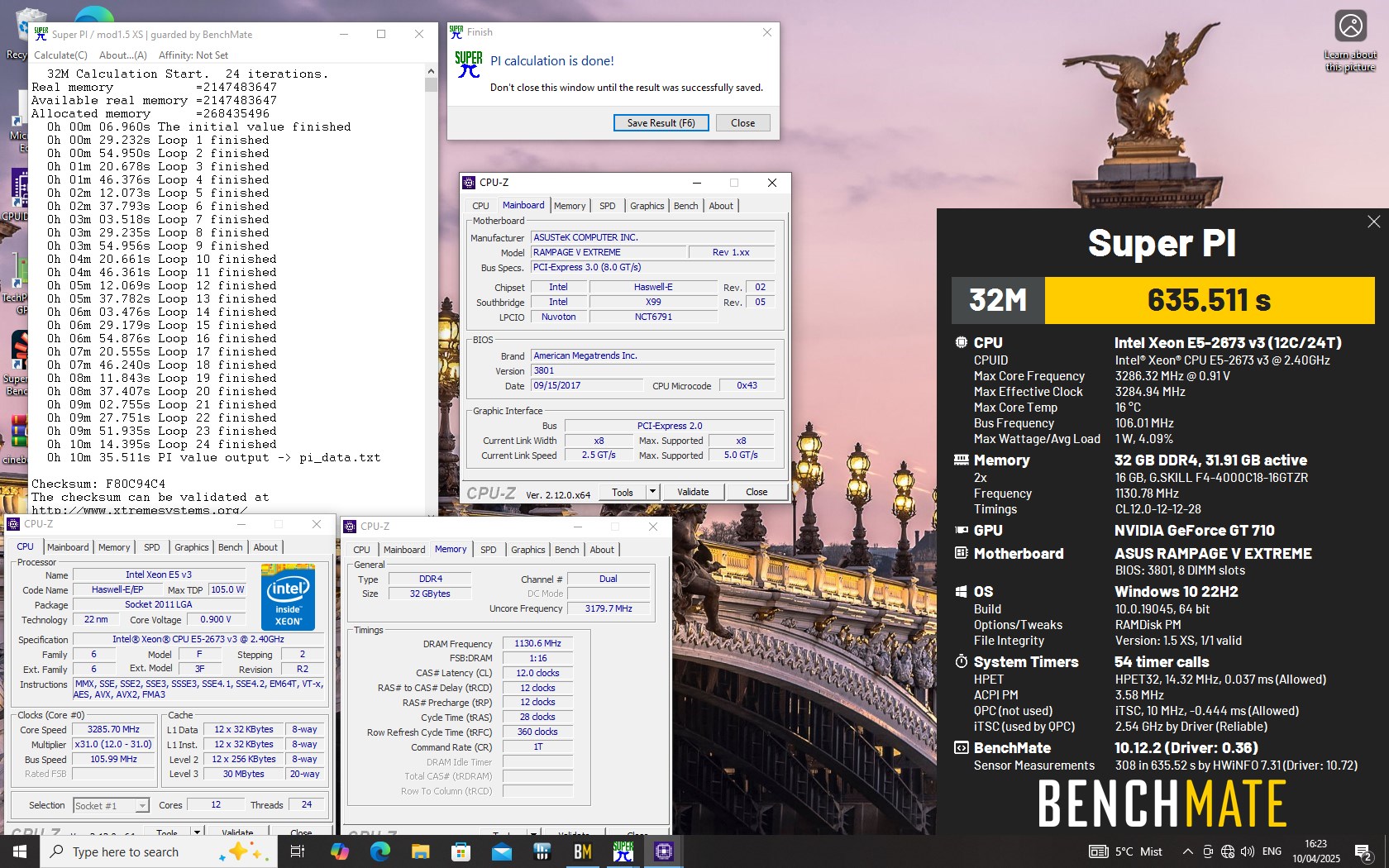Switch to Graphics tab in Memory CPU-Z window
1389x868 pixels.
tap(527, 550)
